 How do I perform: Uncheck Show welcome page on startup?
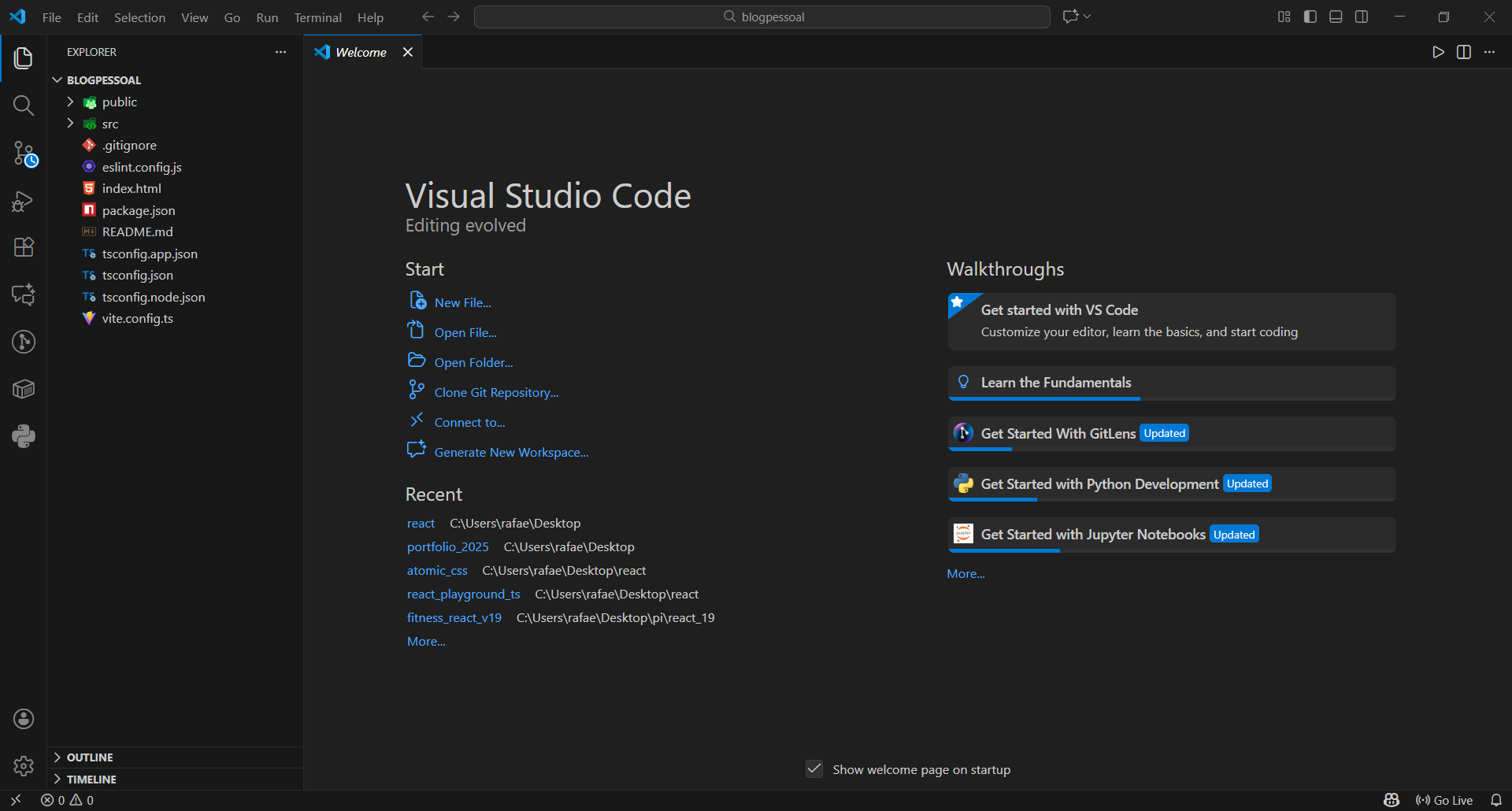point(814,769)
